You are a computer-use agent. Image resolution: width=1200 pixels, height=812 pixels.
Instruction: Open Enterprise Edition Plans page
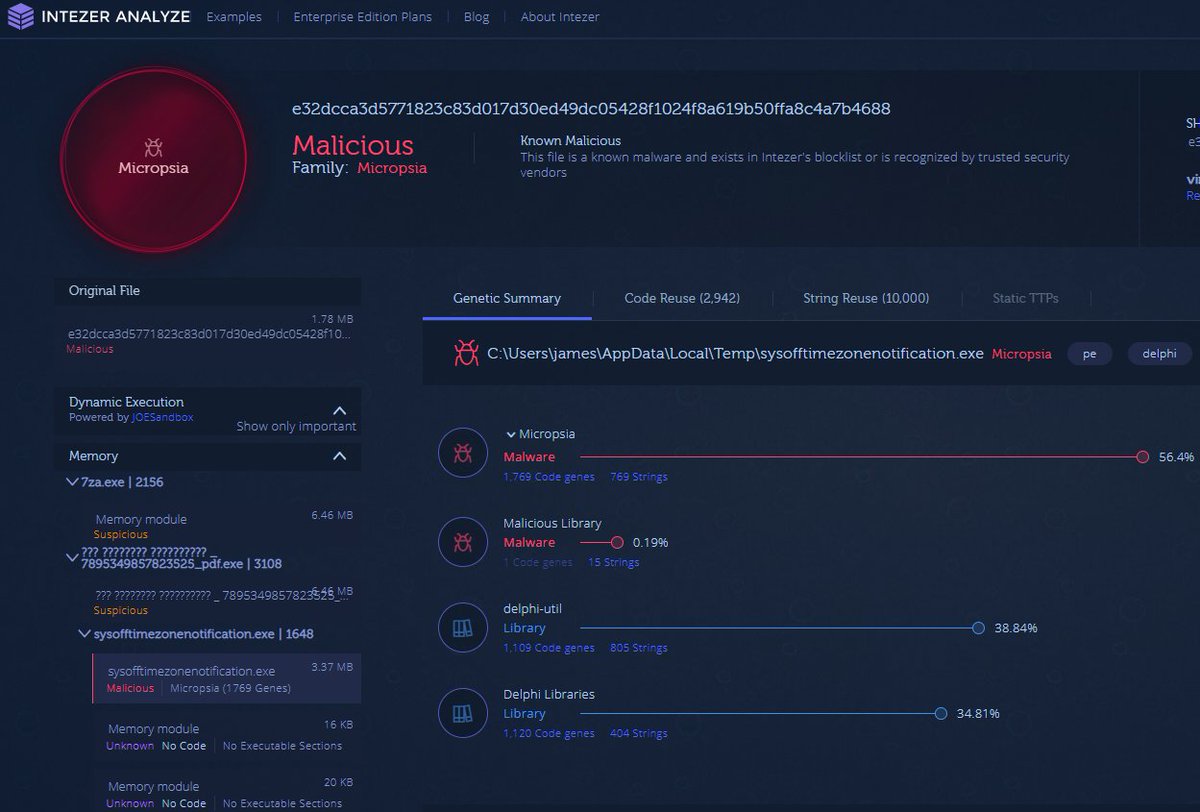363,17
